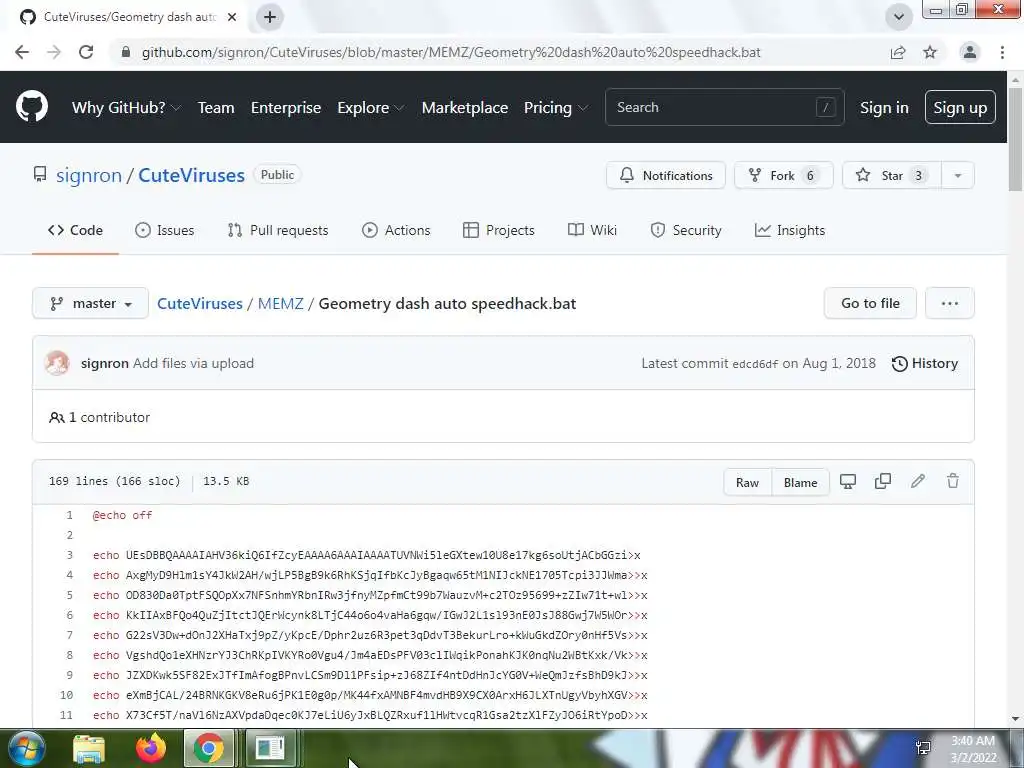Open CuteViruses breadcrumb link
This screenshot has height=768, width=1024.
[x=200, y=304]
